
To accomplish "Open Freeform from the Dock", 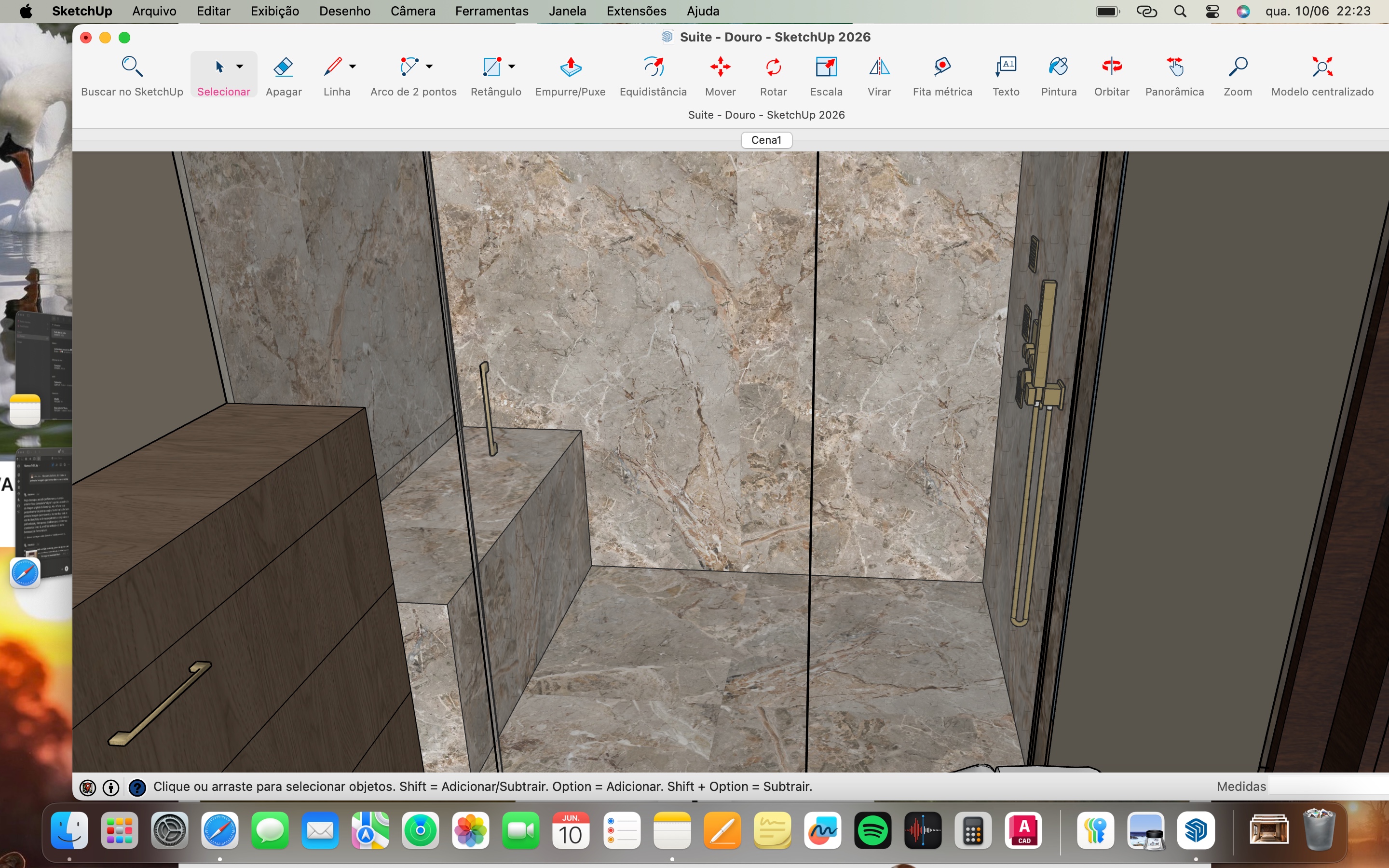I will (822, 831).
